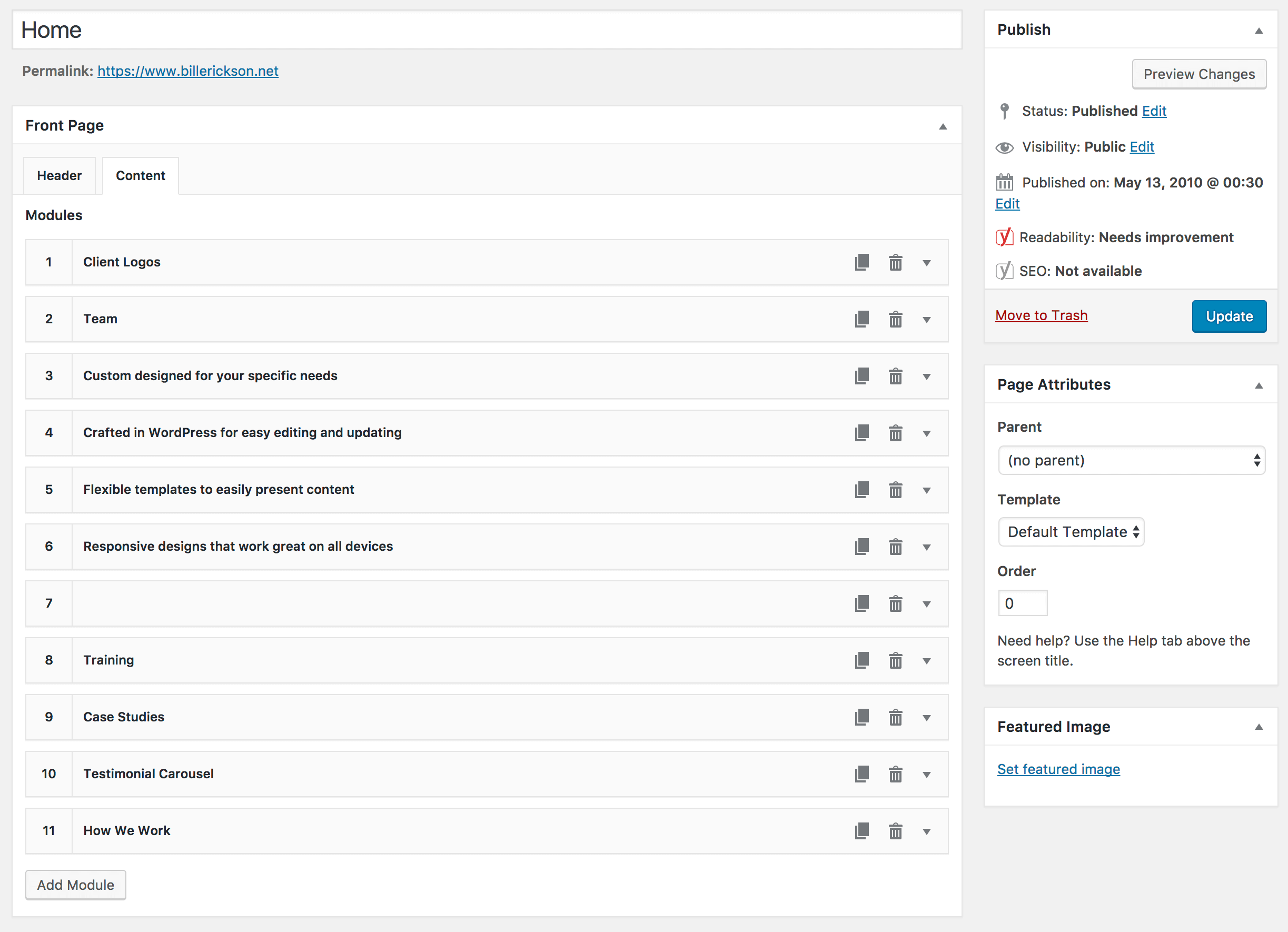The width and height of the screenshot is (1288, 932).
Task: Delete the Testimonial Carousel module
Action: 895,774
